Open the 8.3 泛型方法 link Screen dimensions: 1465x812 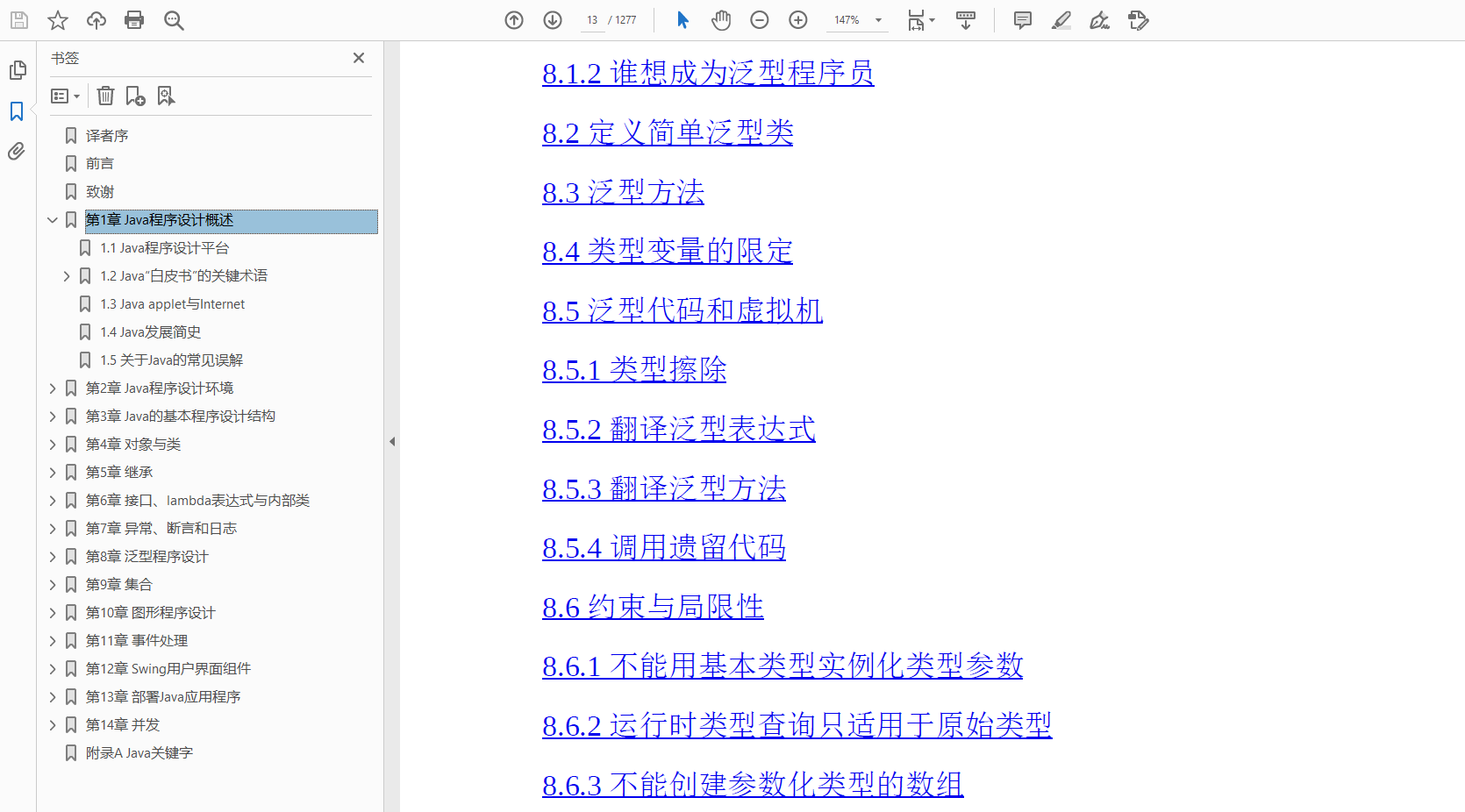click(x=623, y=193)
